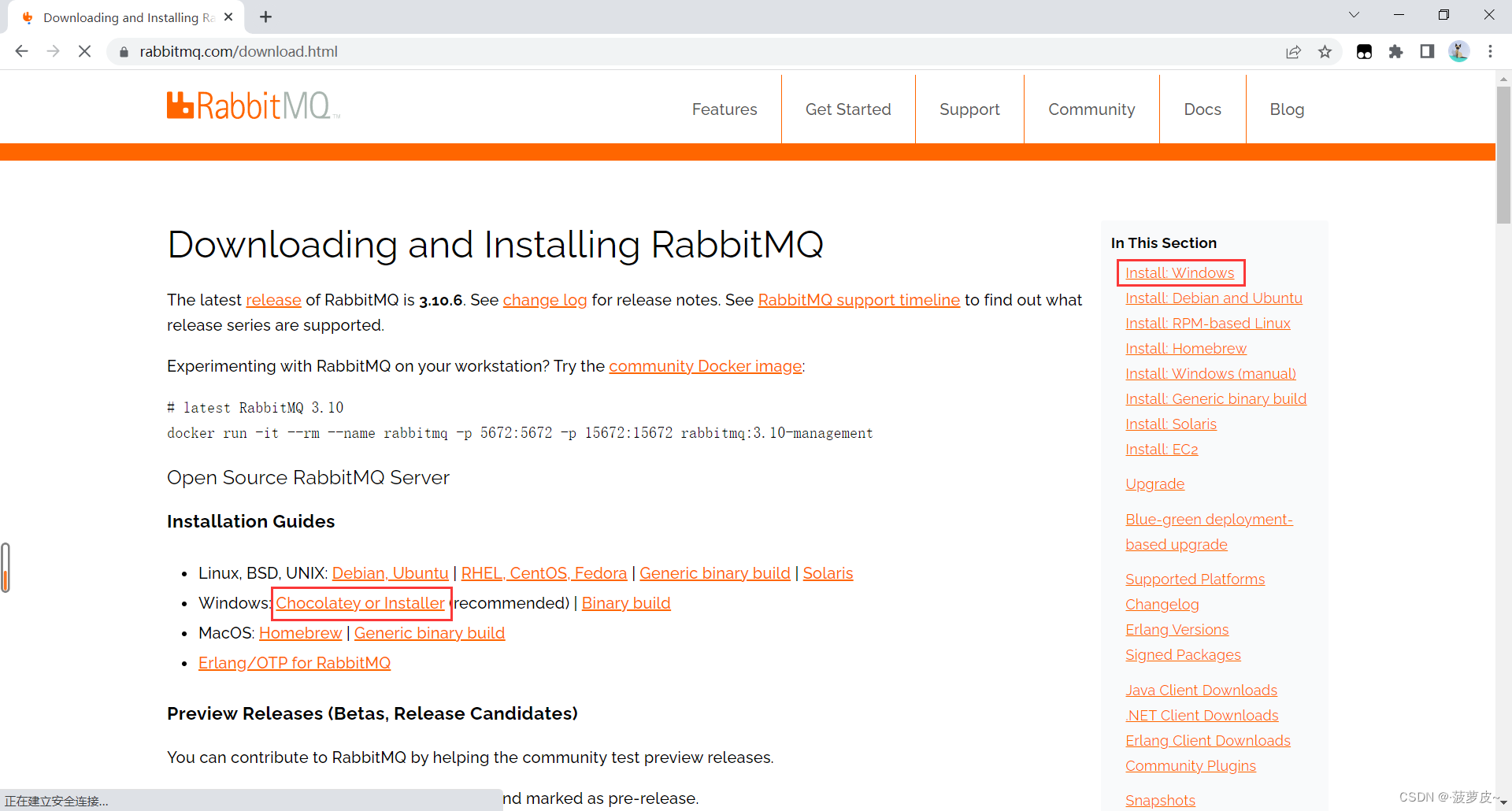Open Erlang Versions link
This screenshot has width=1512, height=811.
(x=1177, y=630)
